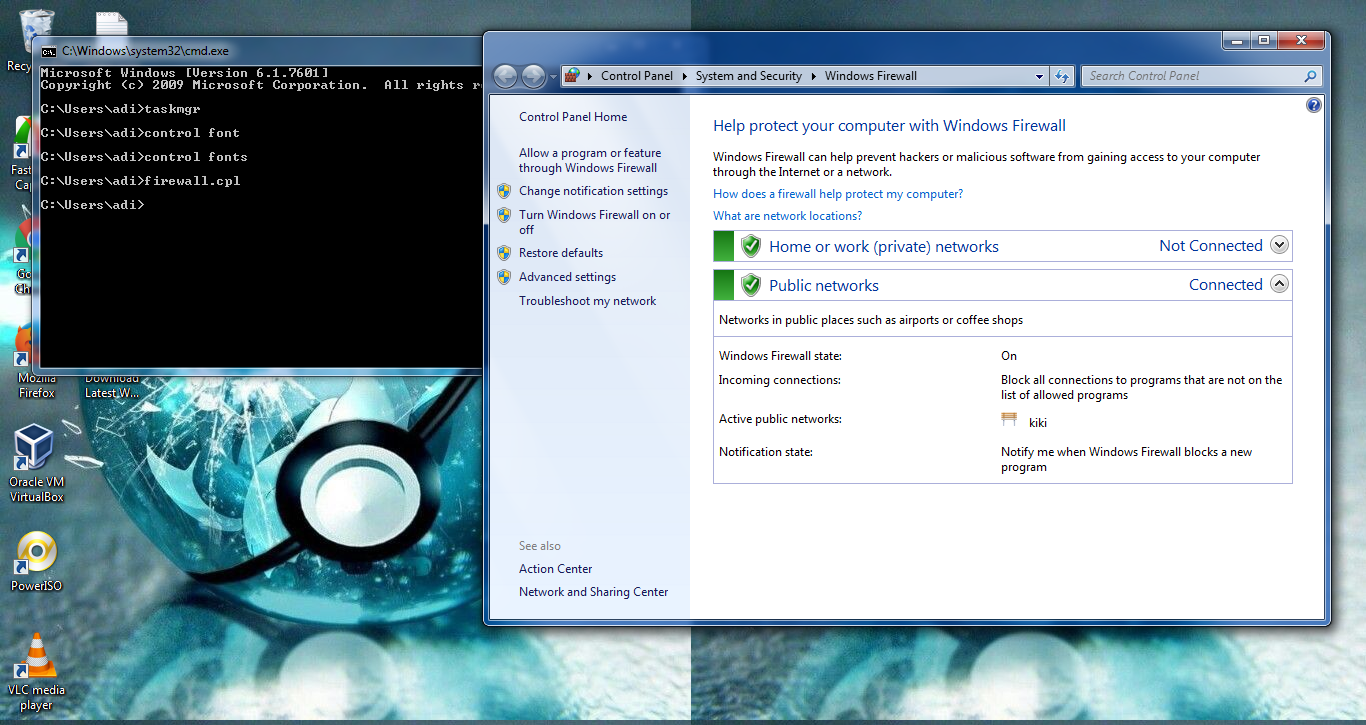Click the UAC shield beside Change notification settings
Viewport: 1366px width, 725px height.
(x=503, y=190)
